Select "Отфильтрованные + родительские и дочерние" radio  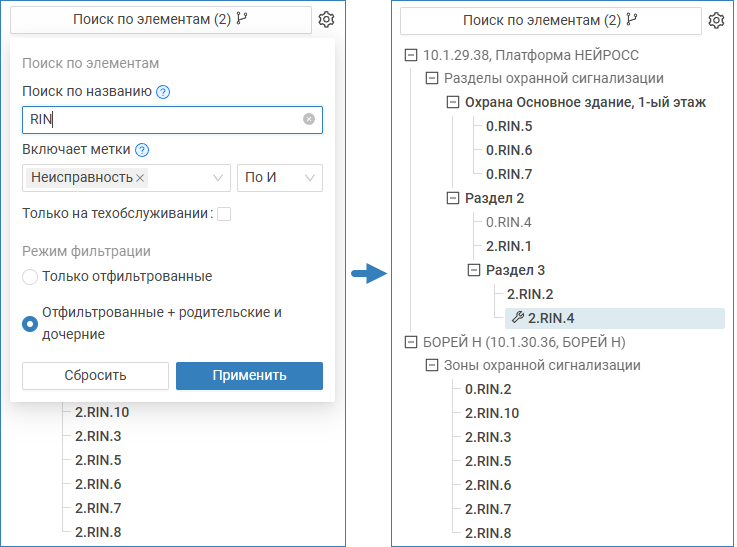(x=30, y=324)
